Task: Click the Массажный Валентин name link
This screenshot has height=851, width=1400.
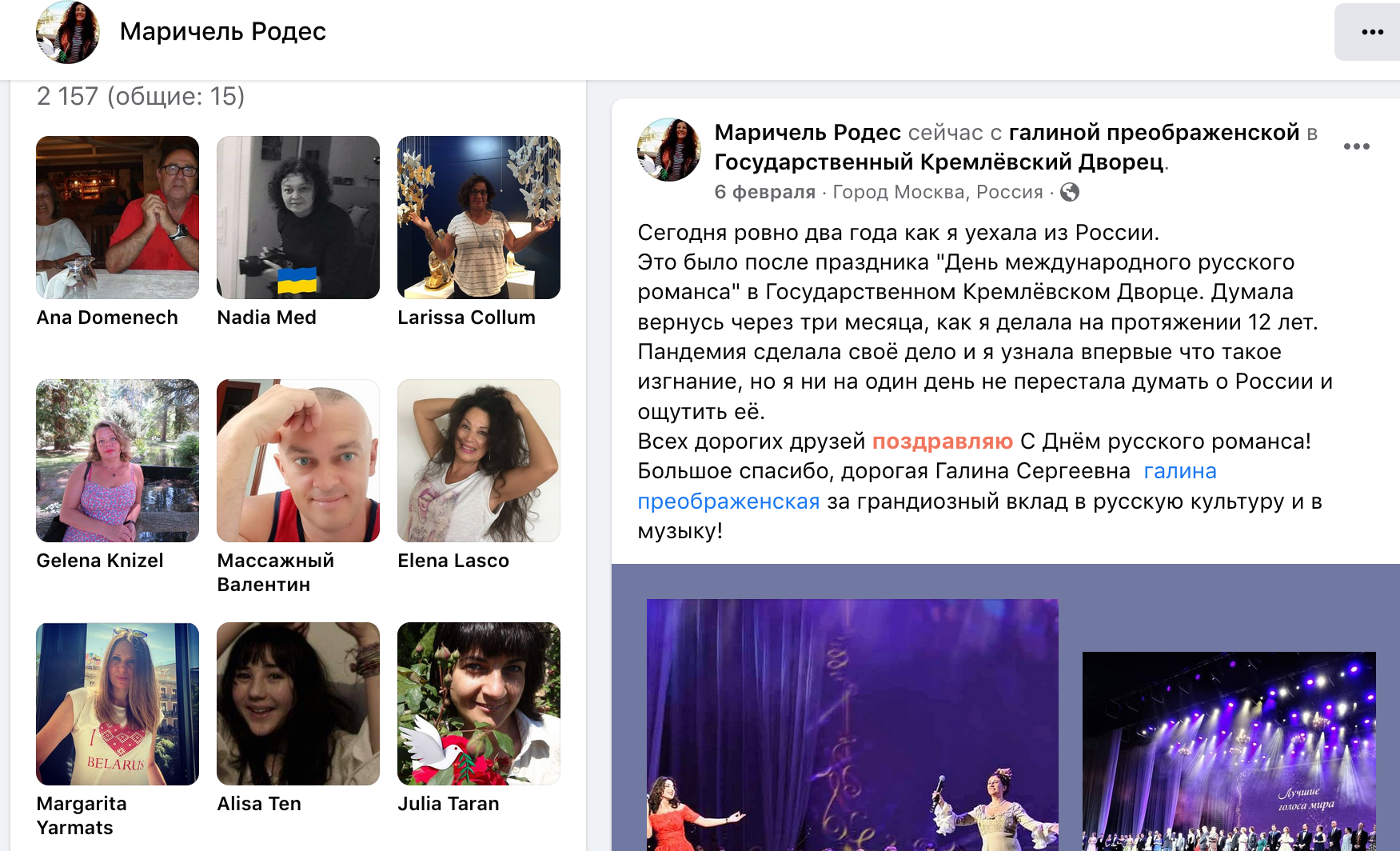Action: [x=276, y=573]
